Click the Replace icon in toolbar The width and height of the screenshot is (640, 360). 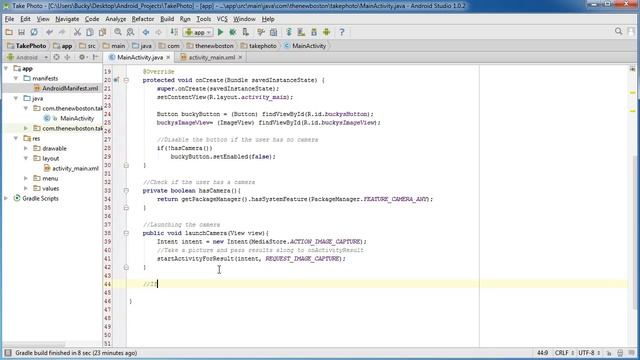130,32
